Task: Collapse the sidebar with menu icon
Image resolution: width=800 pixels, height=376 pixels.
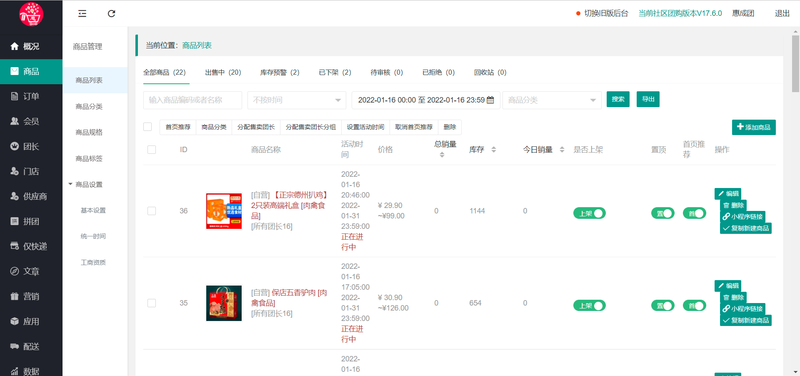Action: click(82, 14)
